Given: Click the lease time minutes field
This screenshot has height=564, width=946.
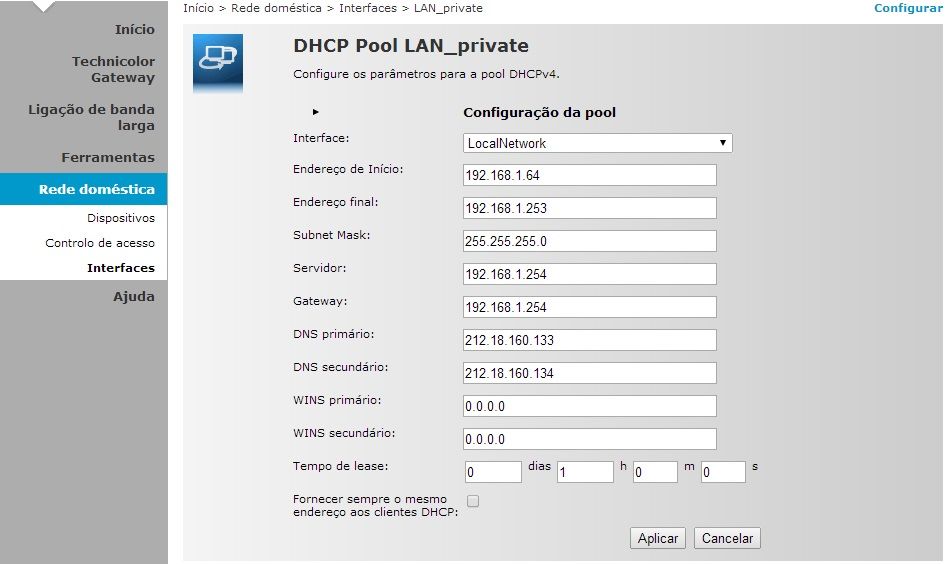Looking at the screenshot, I should coord(655,472).
